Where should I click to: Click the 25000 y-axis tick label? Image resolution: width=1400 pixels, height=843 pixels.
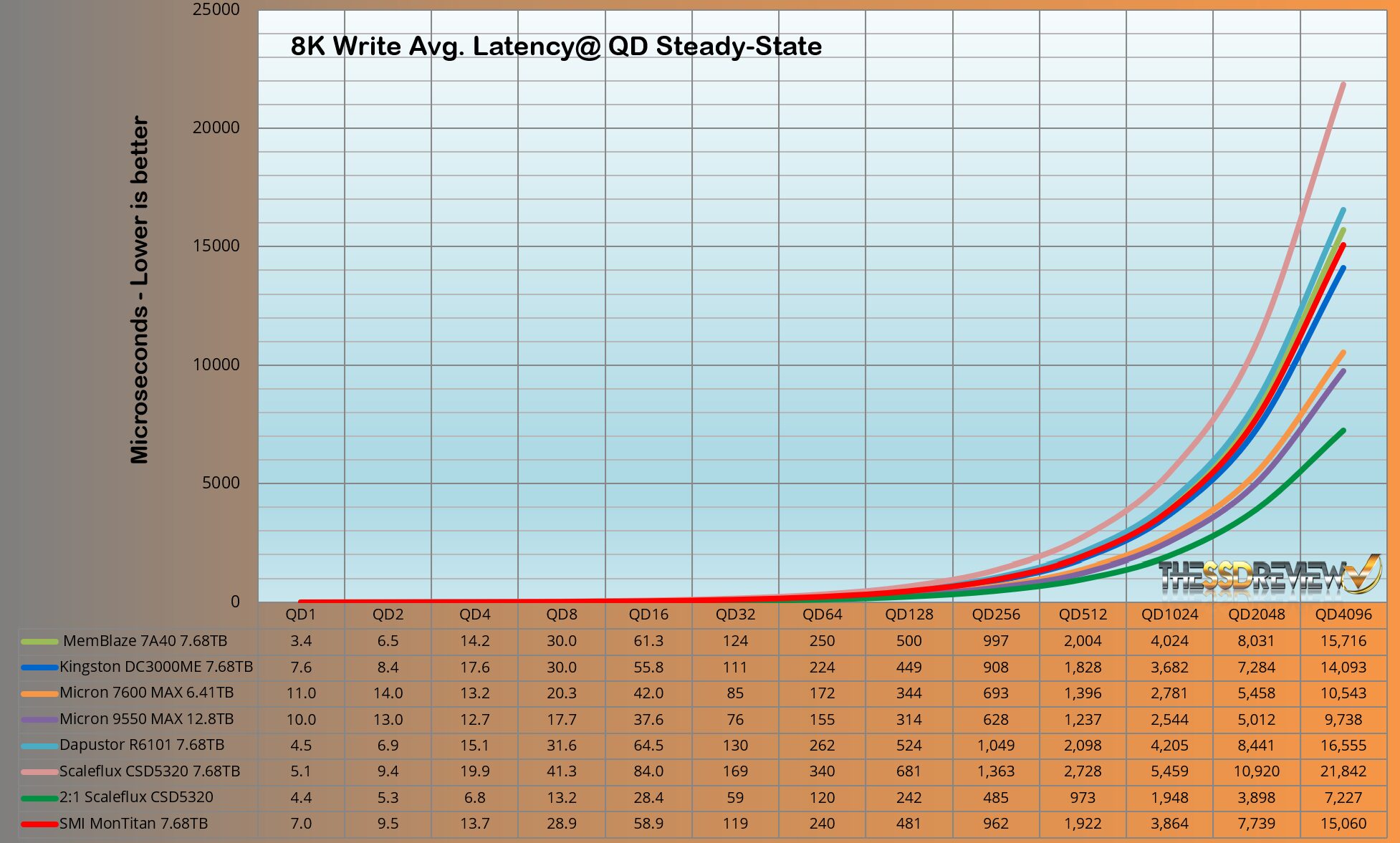(216, 9)
